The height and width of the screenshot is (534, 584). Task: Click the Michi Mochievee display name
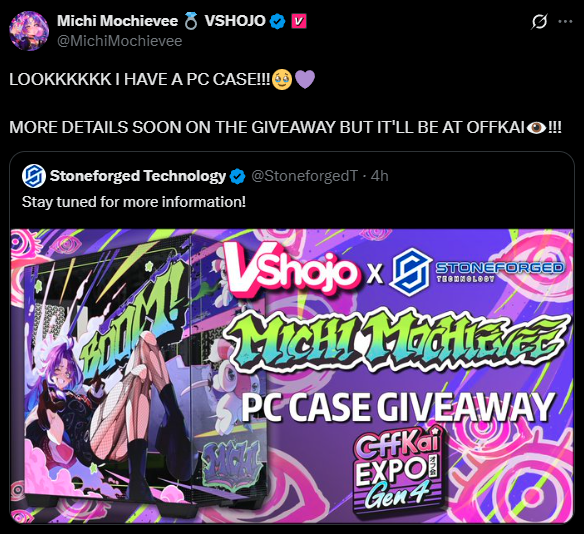pyautogui.click(x=117, y=21)
